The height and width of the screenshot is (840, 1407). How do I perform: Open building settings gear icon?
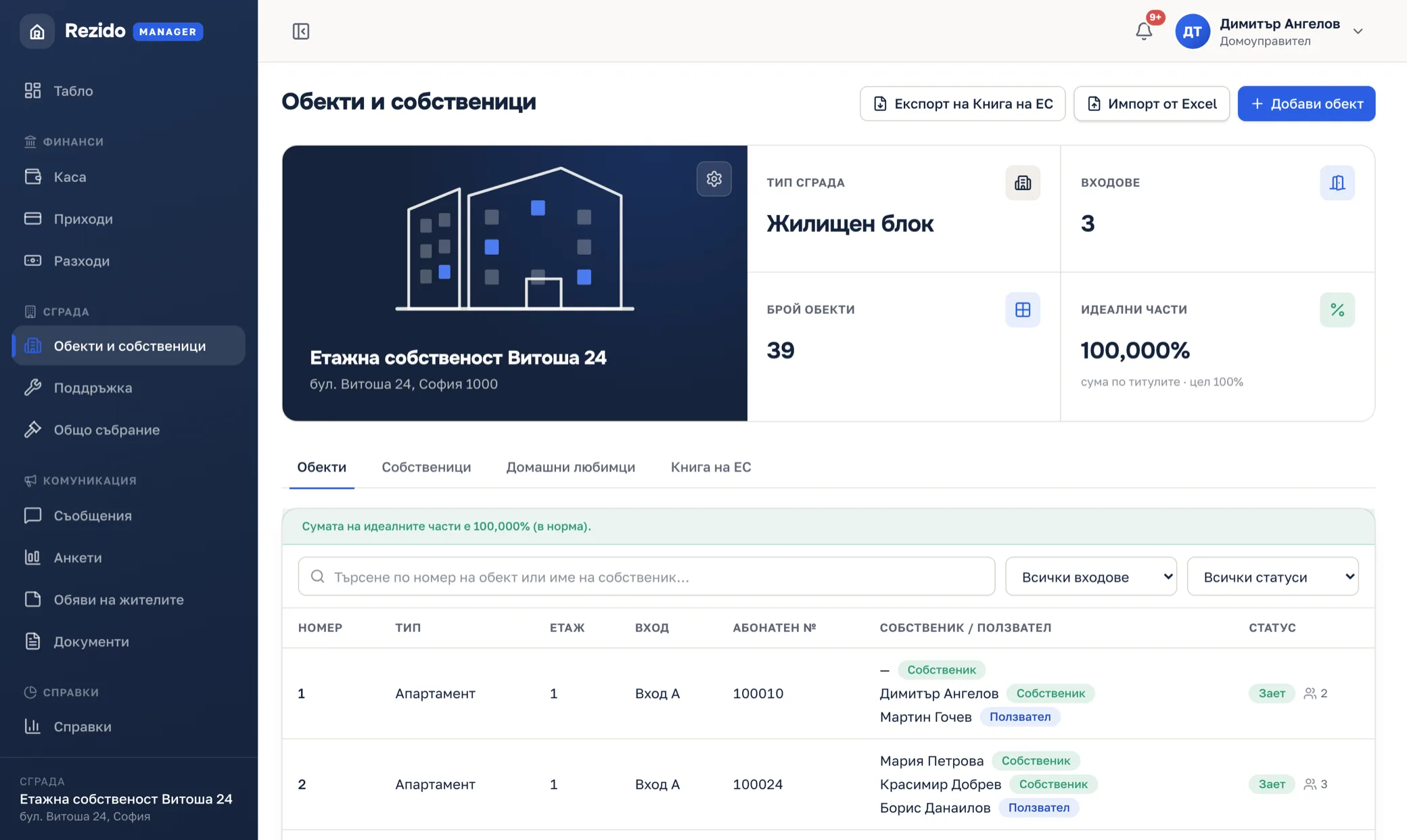click(x=714, y=179)
